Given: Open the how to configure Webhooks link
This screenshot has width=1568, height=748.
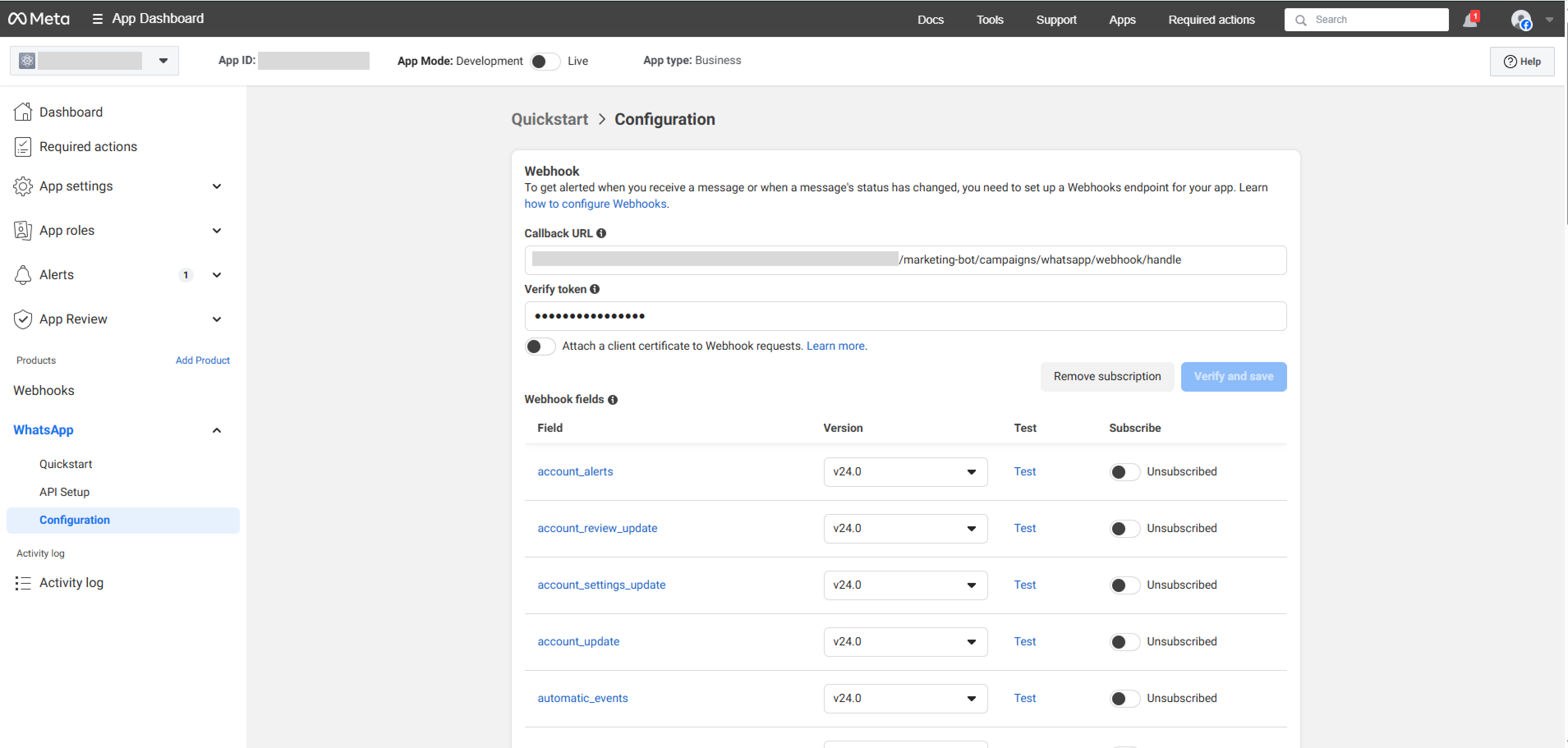Looking at the screenshot, I should coord(595,204).
